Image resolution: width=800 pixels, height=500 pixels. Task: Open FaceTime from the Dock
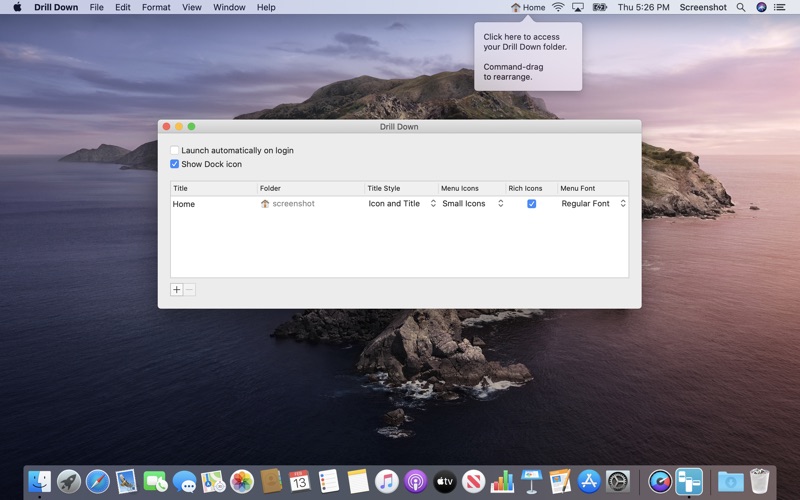155,481
